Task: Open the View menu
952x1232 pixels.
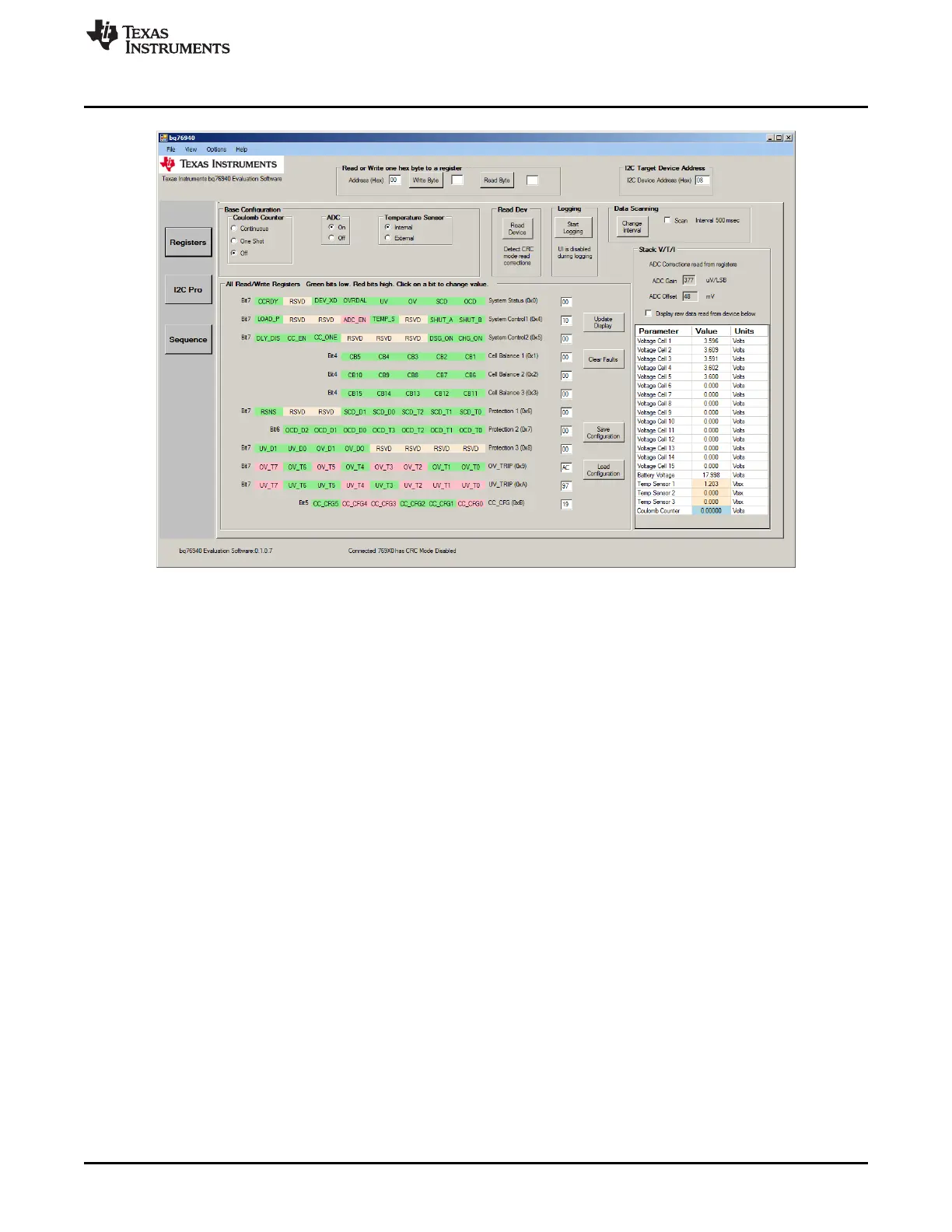Action: (191, 149)
